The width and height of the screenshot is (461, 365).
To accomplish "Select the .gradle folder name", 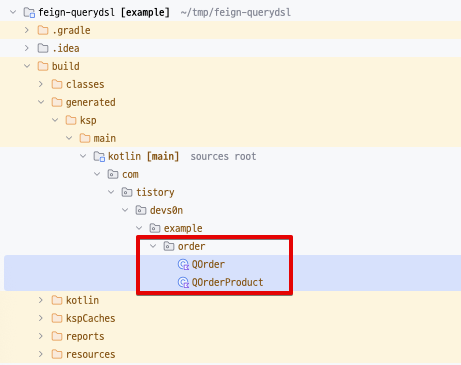I will coord(71,31).
